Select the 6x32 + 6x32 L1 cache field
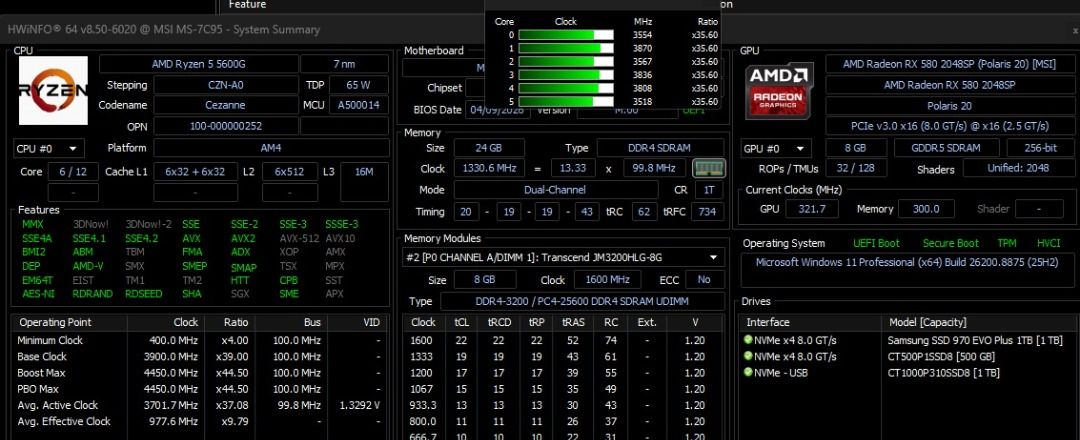The height and width of the screenshot is (440, 1080). pos(196,171)
